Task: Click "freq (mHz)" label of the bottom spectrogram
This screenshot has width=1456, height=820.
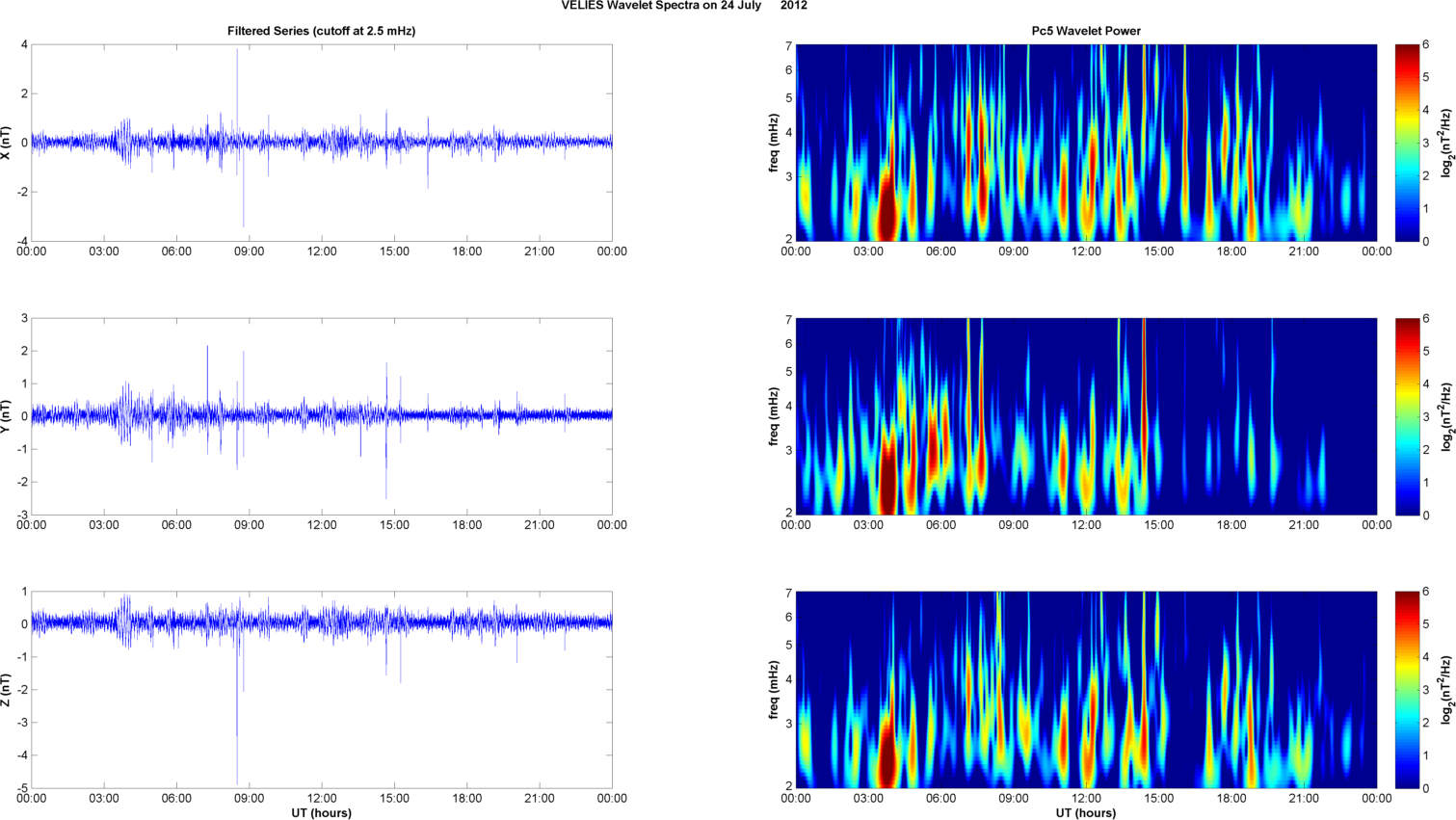Action: click(774, 690)
